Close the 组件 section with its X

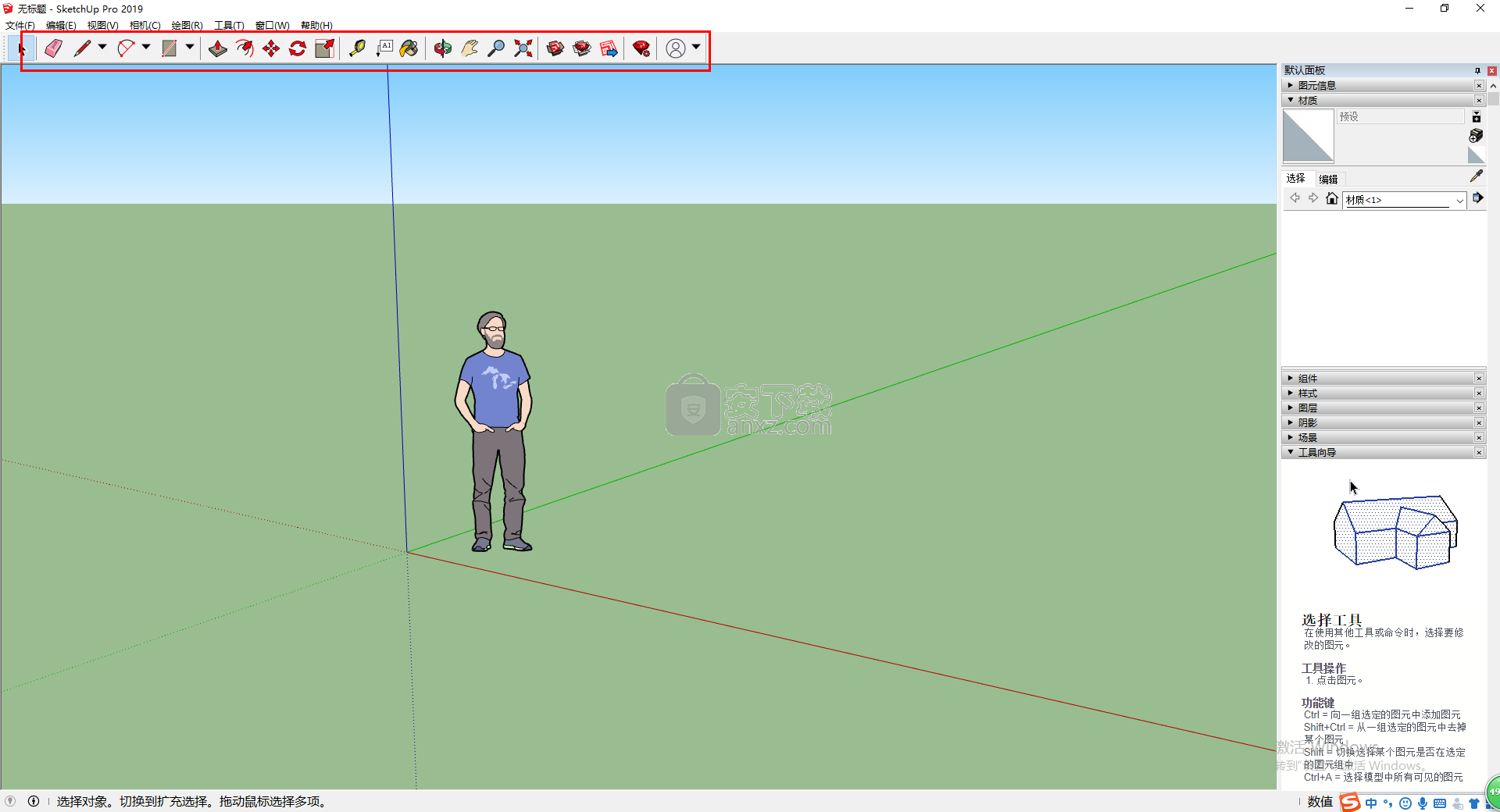click(x=1479, y=378)
